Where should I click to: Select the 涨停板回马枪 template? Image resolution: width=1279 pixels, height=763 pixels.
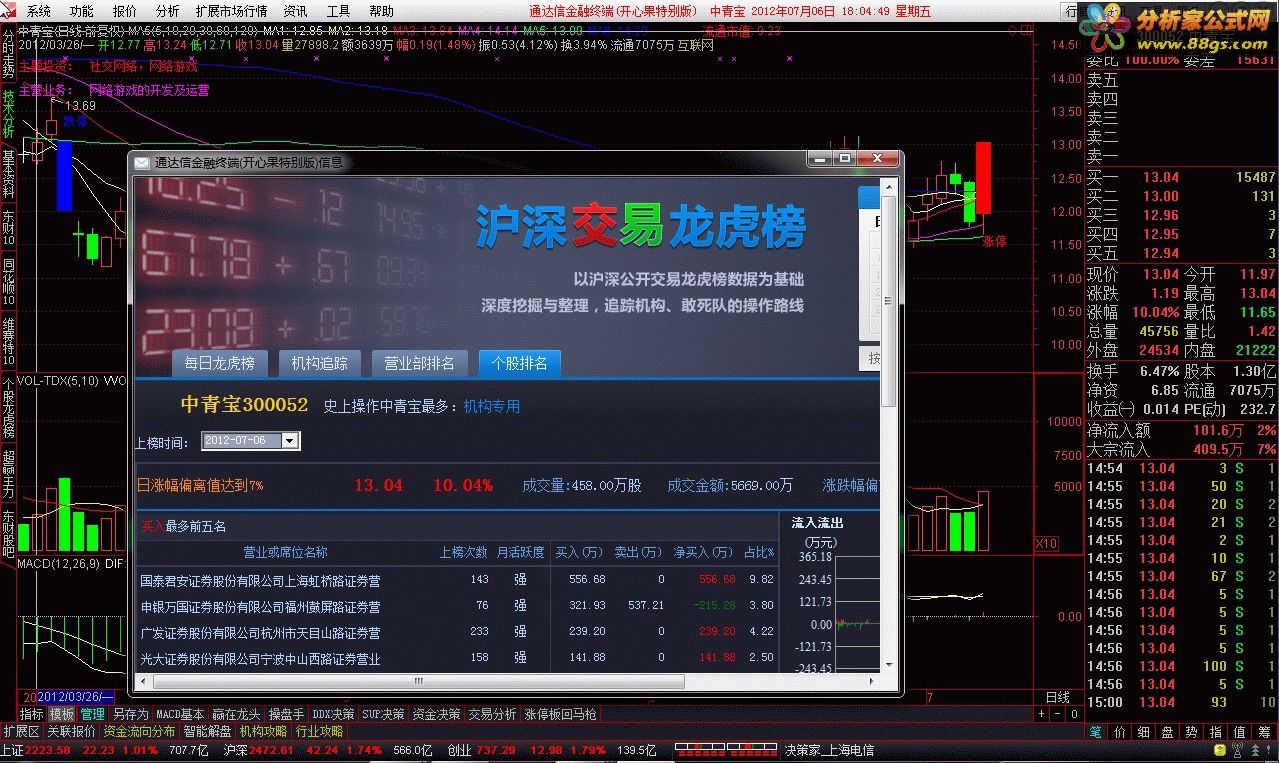pos(561,714)
